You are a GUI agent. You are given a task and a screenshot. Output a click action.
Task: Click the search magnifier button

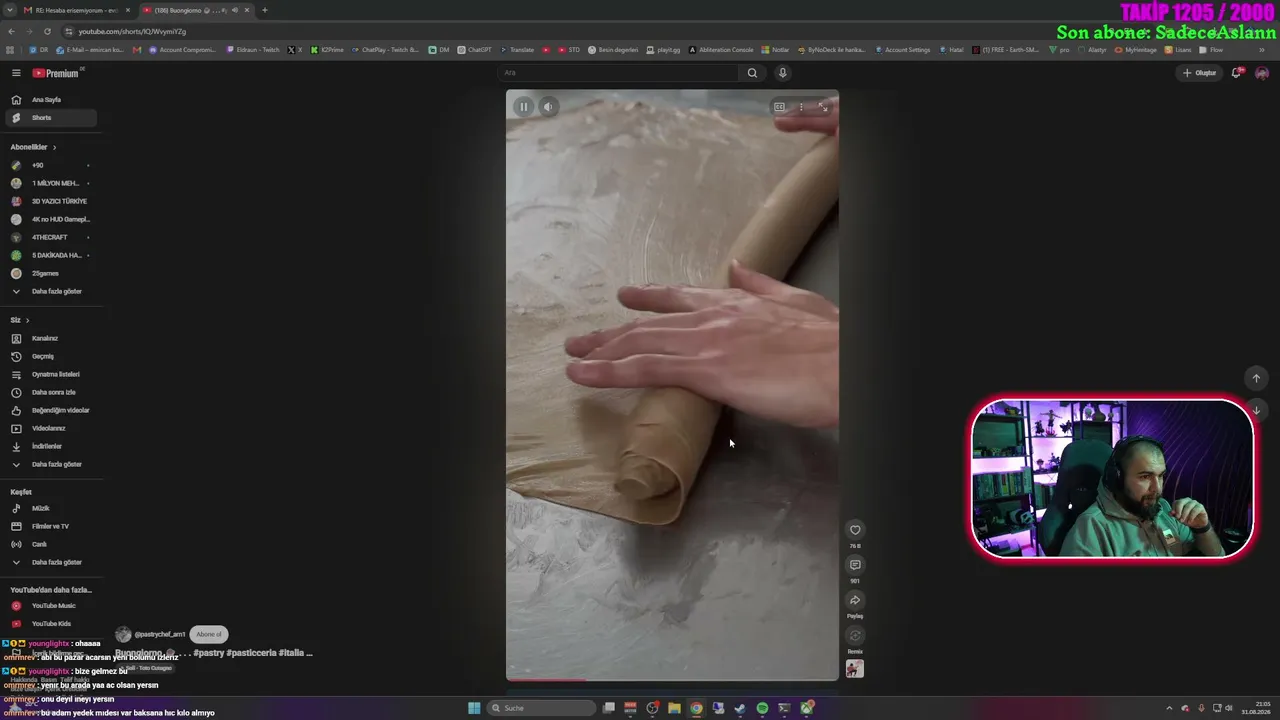point(752,73)
